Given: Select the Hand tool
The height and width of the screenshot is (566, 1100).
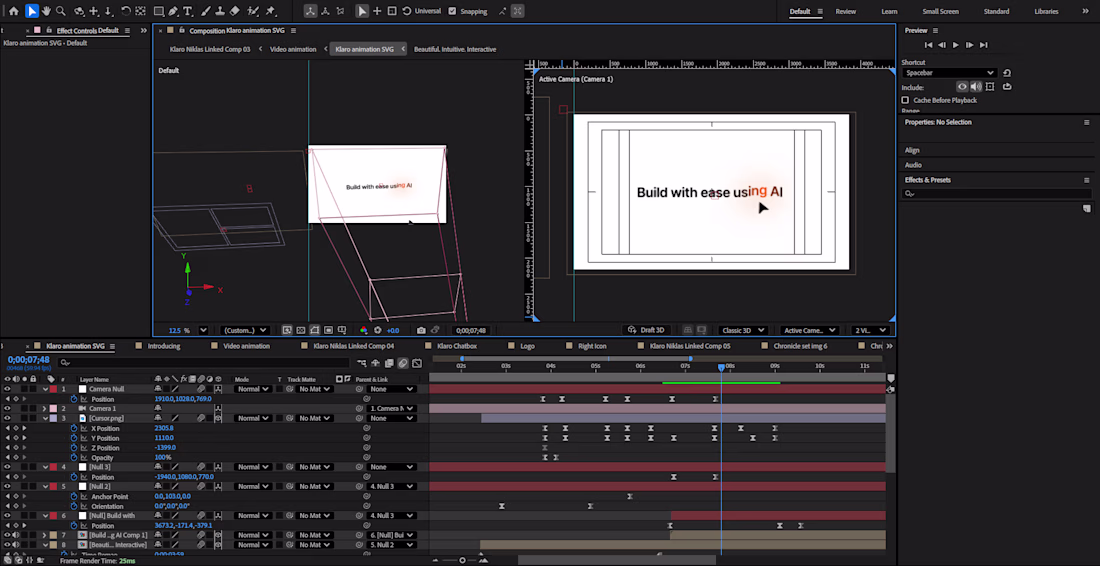Looking at the screenshot, I should tap(46, 11).
